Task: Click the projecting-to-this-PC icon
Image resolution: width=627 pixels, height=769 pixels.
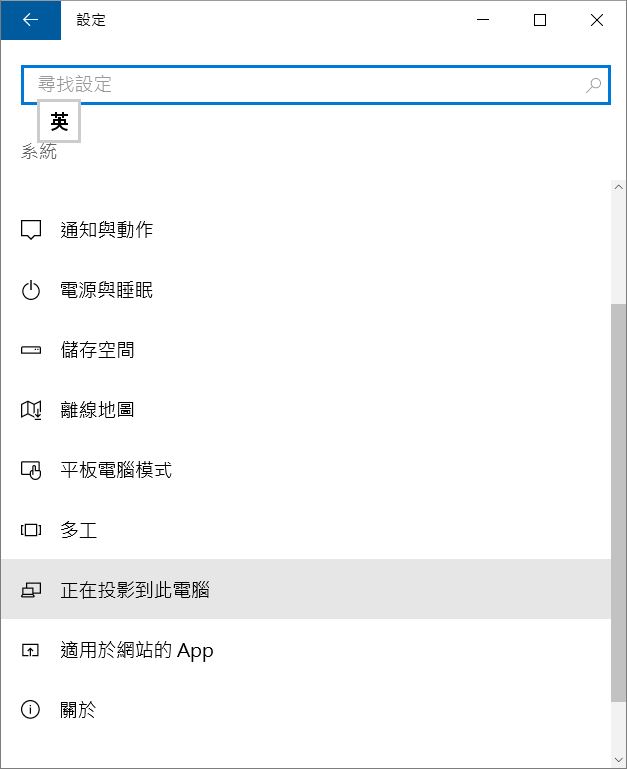Action: pyautogui.click(x=30, y=590)
